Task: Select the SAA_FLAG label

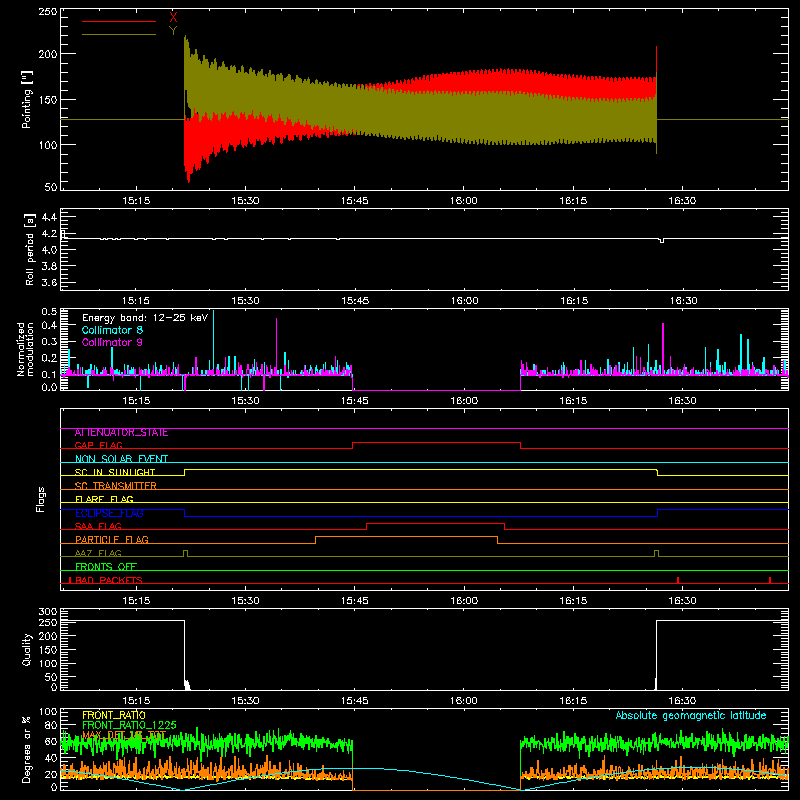Action: coord(98,526)
